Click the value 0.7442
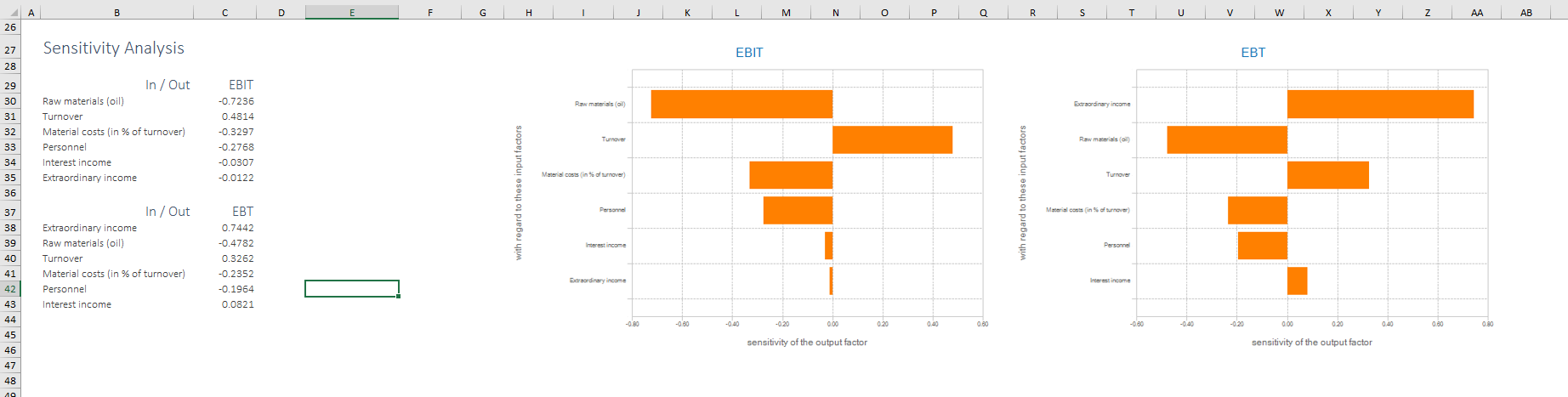Viewport: 1568px width, 397px height. click(x=237, y=228)
